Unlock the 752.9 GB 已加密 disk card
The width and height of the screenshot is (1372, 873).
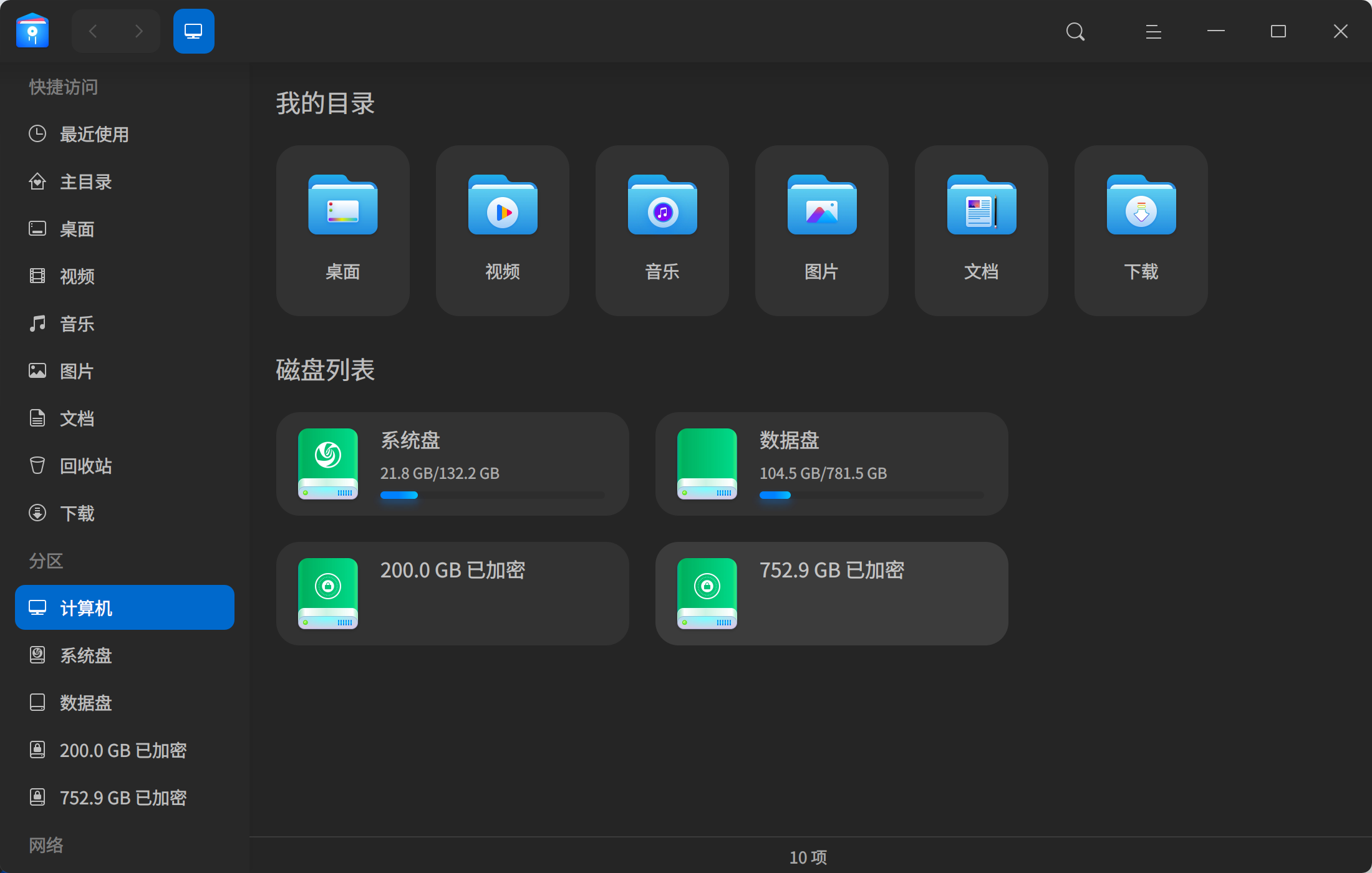832,594
